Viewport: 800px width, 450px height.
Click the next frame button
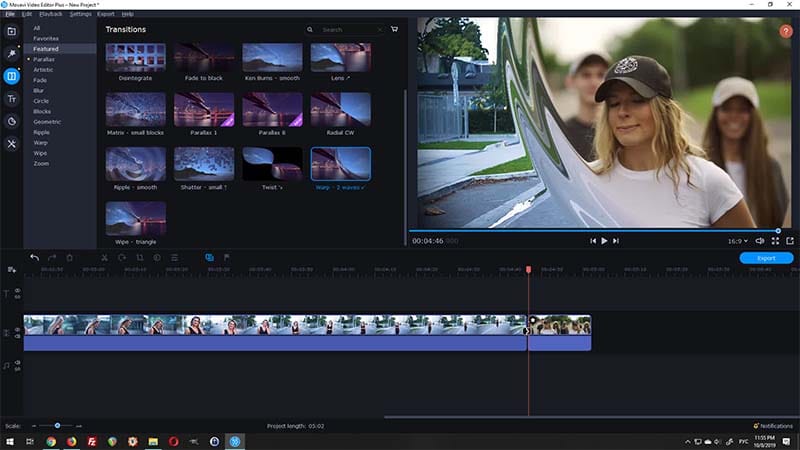tap(616, 241)
